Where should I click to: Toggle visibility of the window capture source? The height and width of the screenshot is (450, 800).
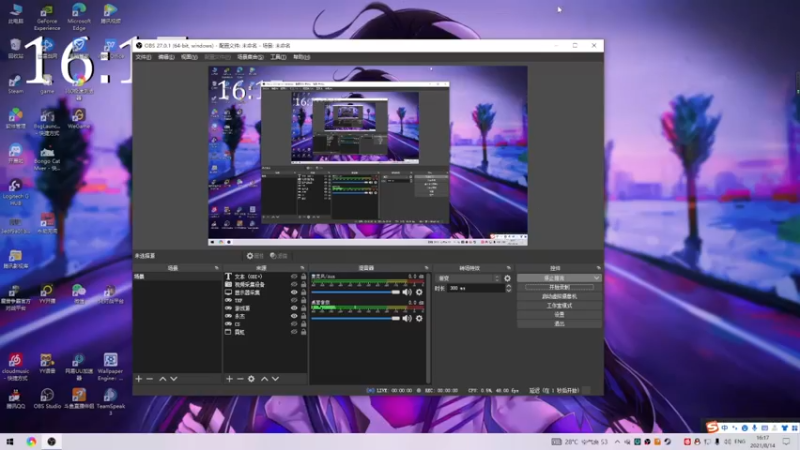coord(294,332)
